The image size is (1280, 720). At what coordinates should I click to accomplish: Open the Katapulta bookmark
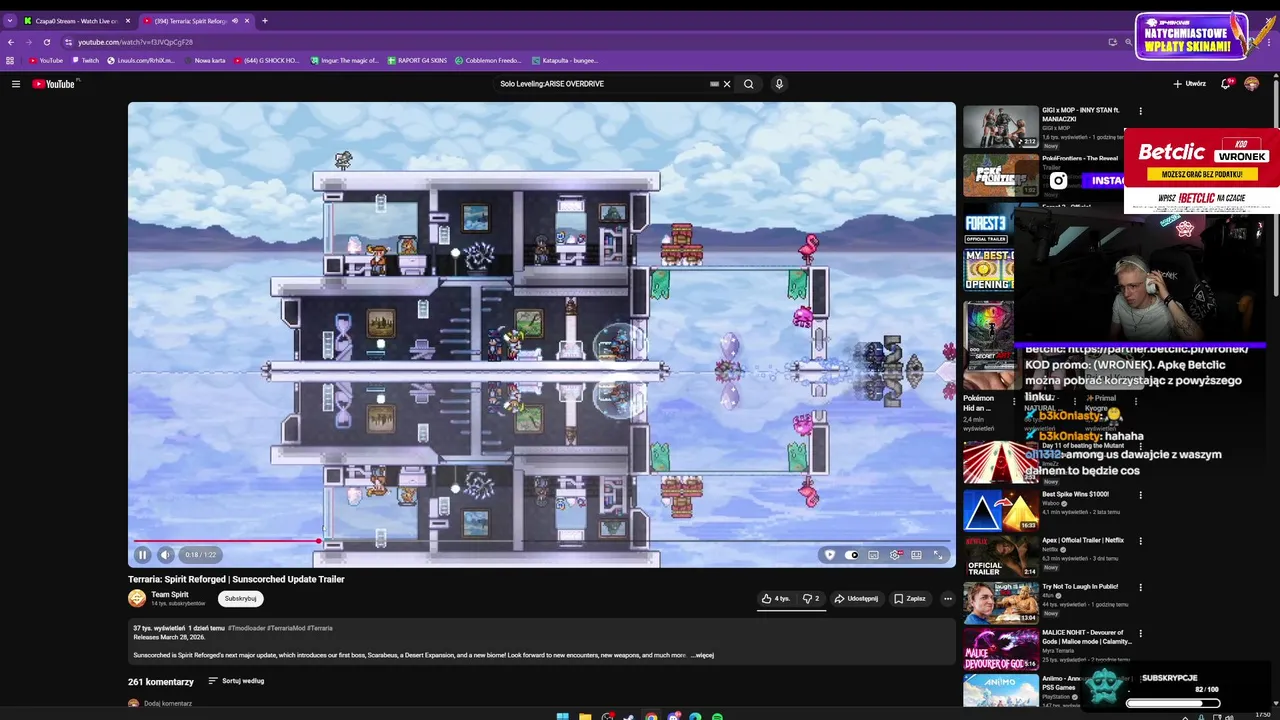coord(565,60)
